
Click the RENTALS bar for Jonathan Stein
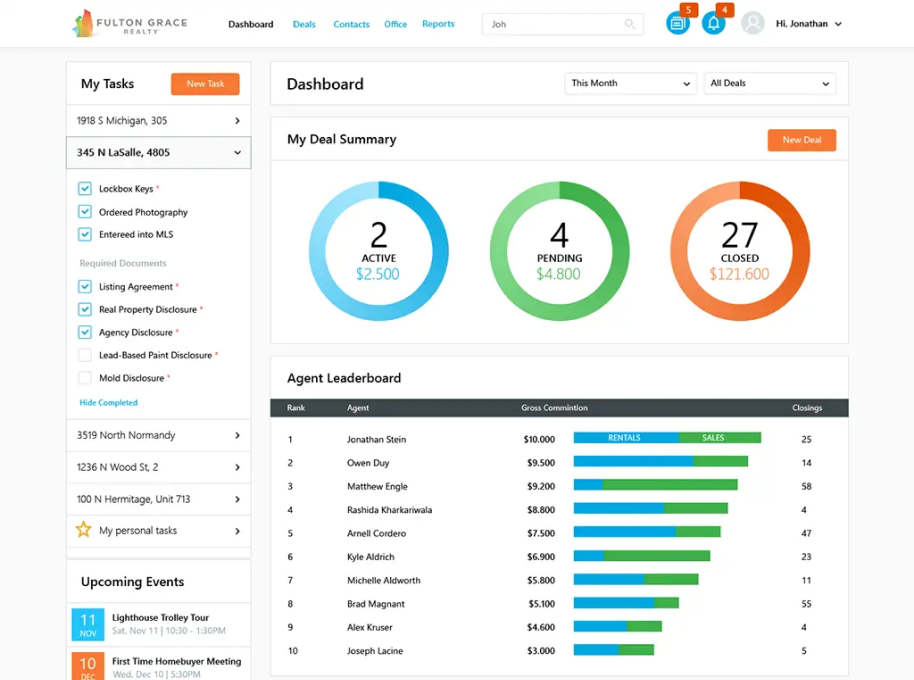(625, 438)
